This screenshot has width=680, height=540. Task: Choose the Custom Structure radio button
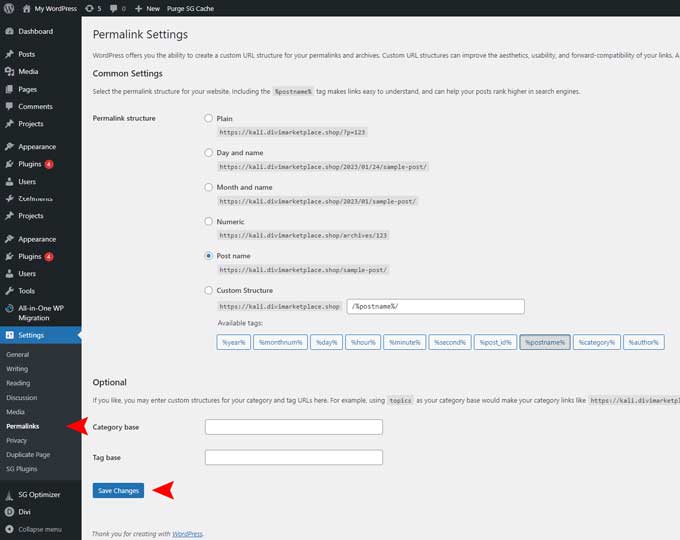[208, 290]
